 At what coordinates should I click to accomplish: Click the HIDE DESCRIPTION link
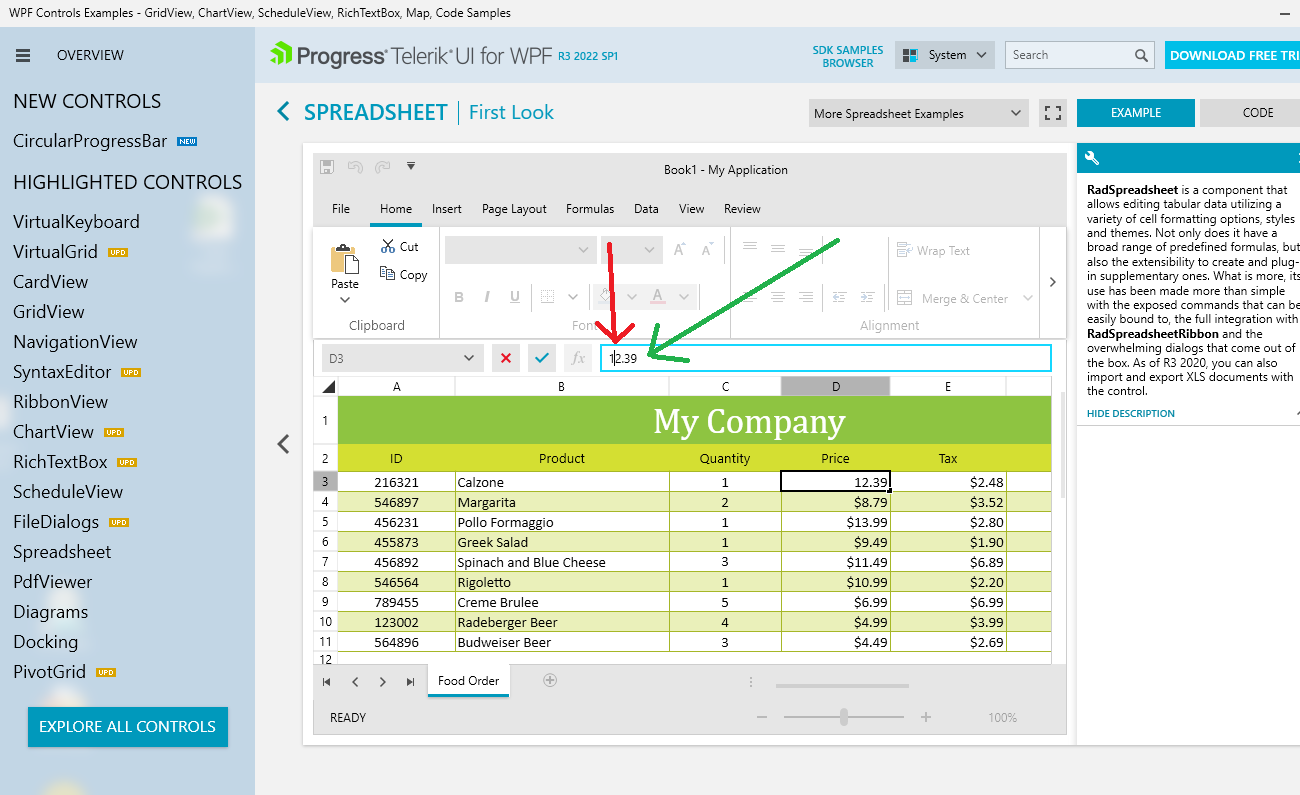click(1131, 413)
